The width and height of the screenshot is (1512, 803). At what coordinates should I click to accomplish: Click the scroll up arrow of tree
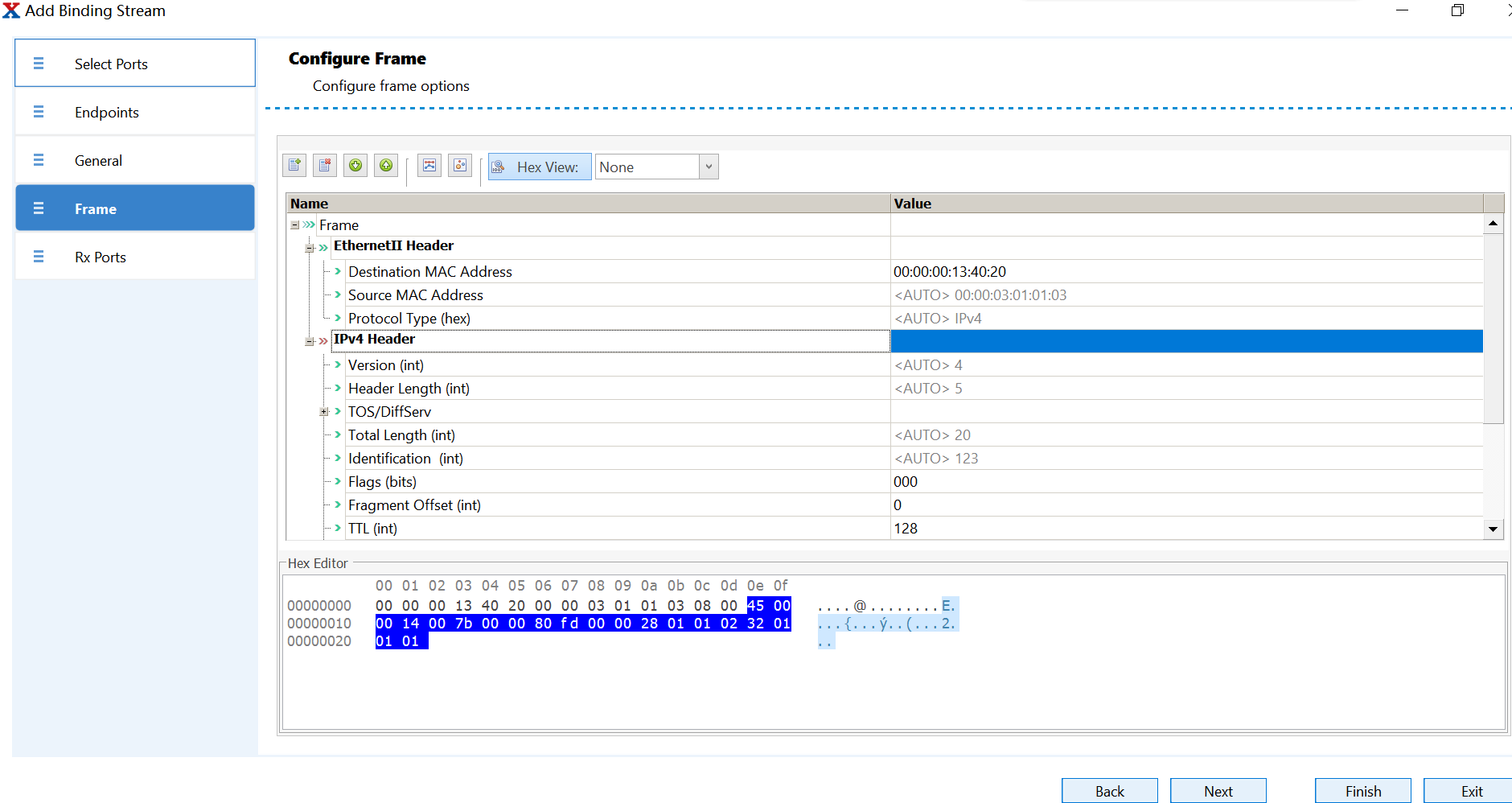pos(1493,224)
